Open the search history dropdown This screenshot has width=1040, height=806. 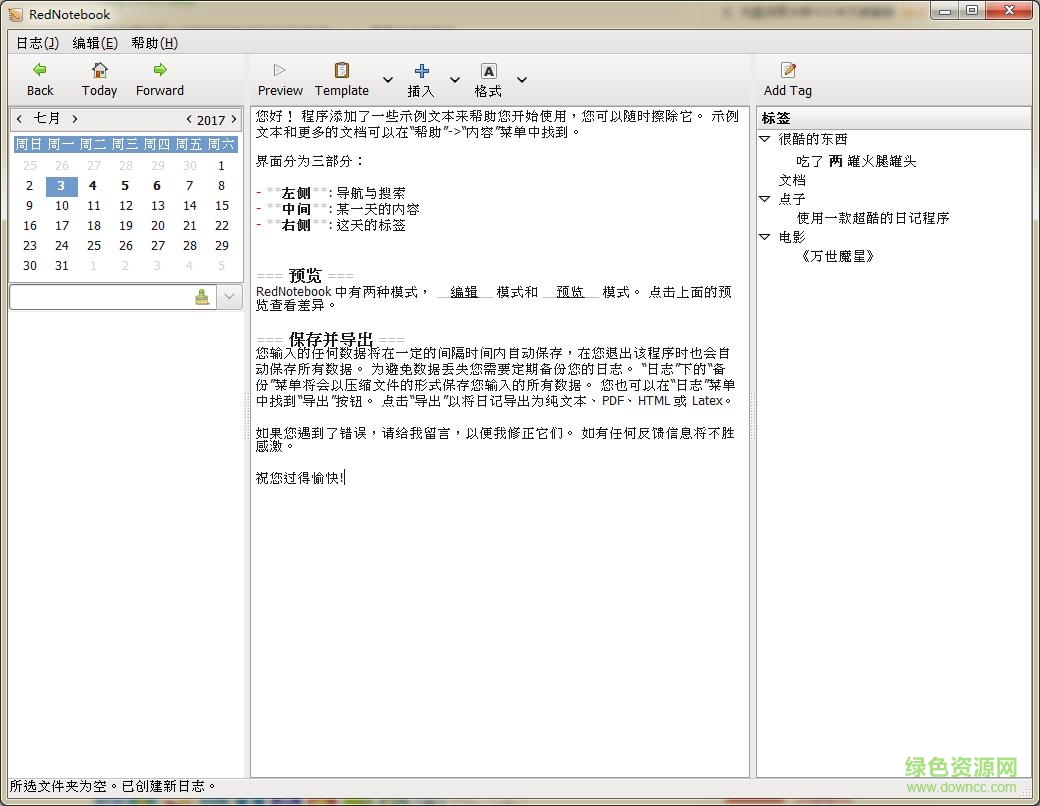coord(228,297)
